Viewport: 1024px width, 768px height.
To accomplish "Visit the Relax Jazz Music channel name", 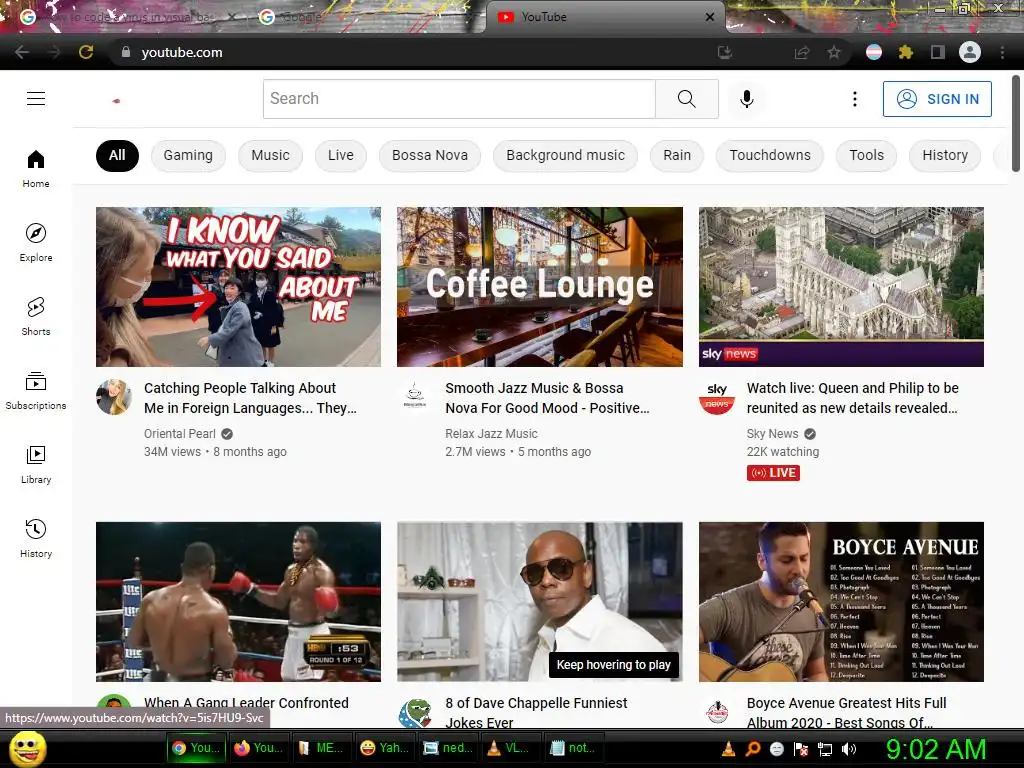I will tap(491, 434).
